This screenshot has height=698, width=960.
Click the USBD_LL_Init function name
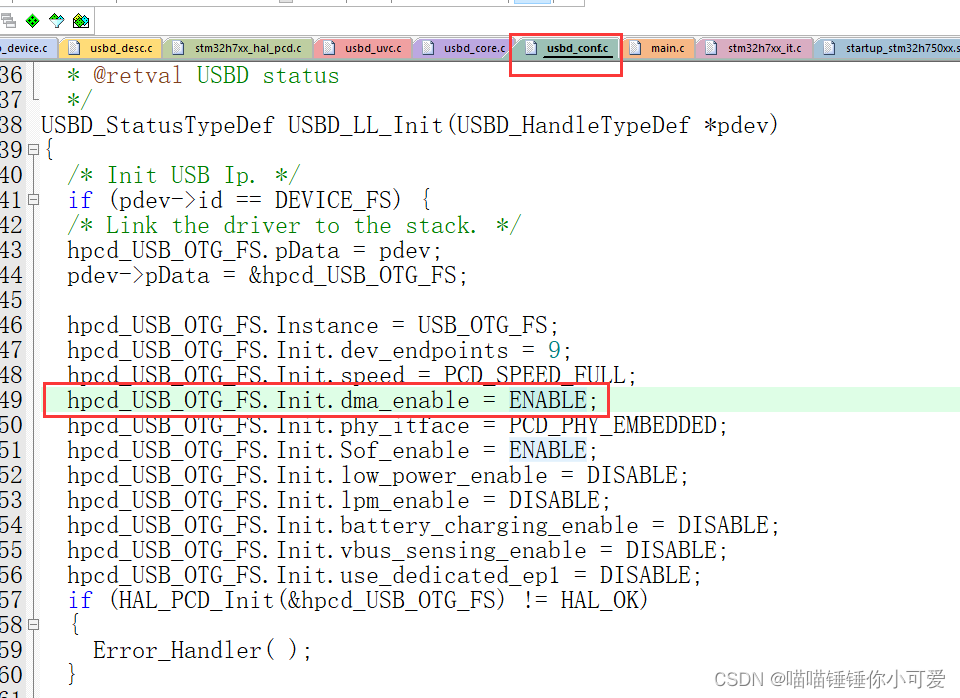pyautogui.click(x=365, y=126)
